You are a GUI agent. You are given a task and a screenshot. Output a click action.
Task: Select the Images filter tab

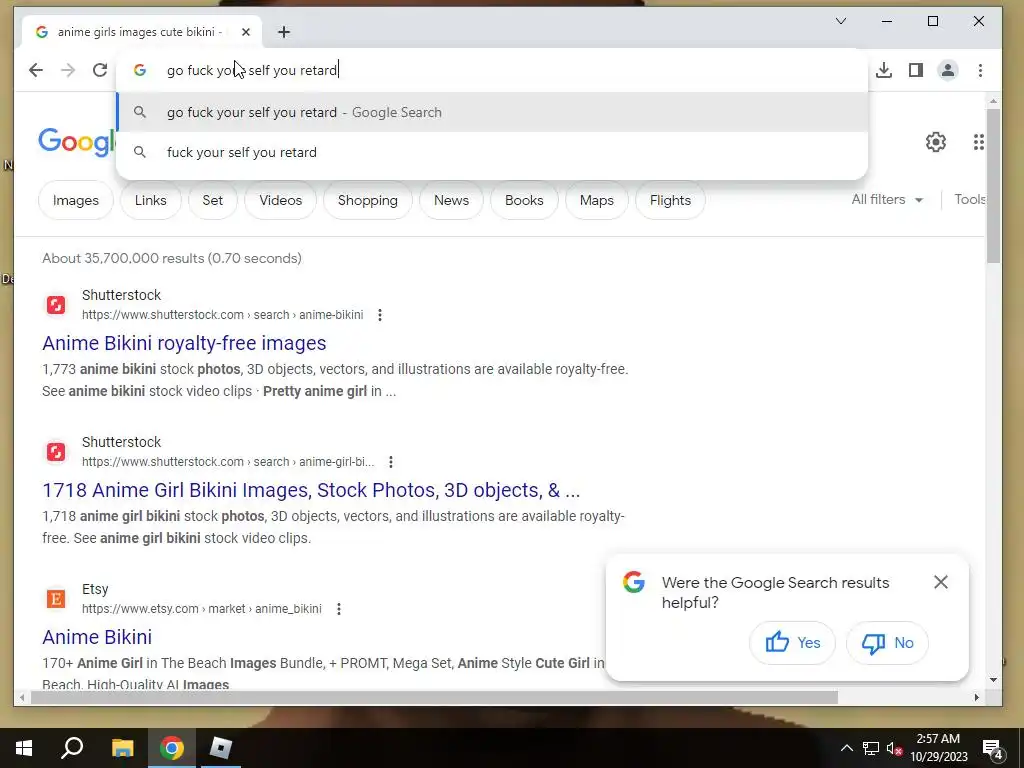(x=76, y=200)
